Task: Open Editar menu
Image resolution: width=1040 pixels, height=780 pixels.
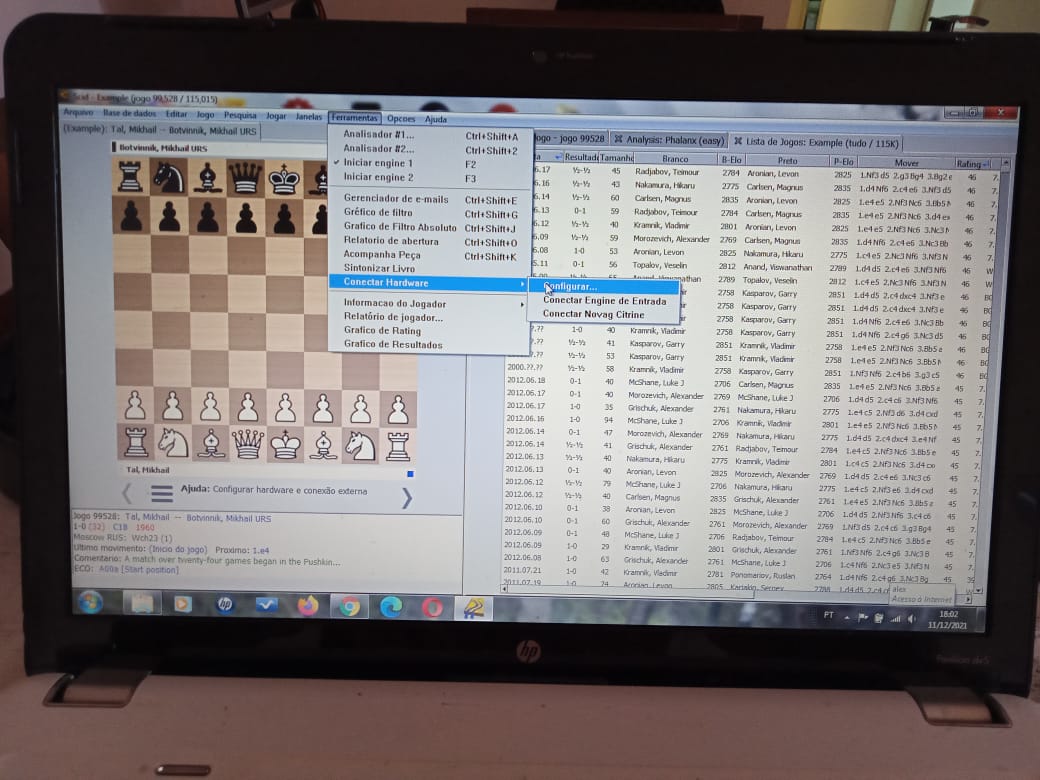Action: [176, 114]
